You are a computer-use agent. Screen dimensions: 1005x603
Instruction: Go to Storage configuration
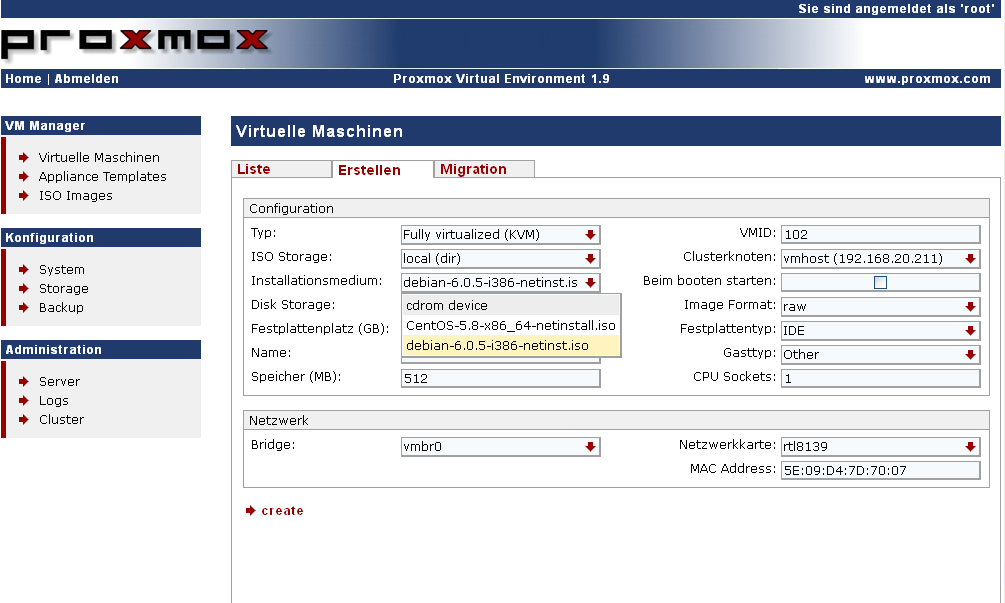tap(63, 289)
